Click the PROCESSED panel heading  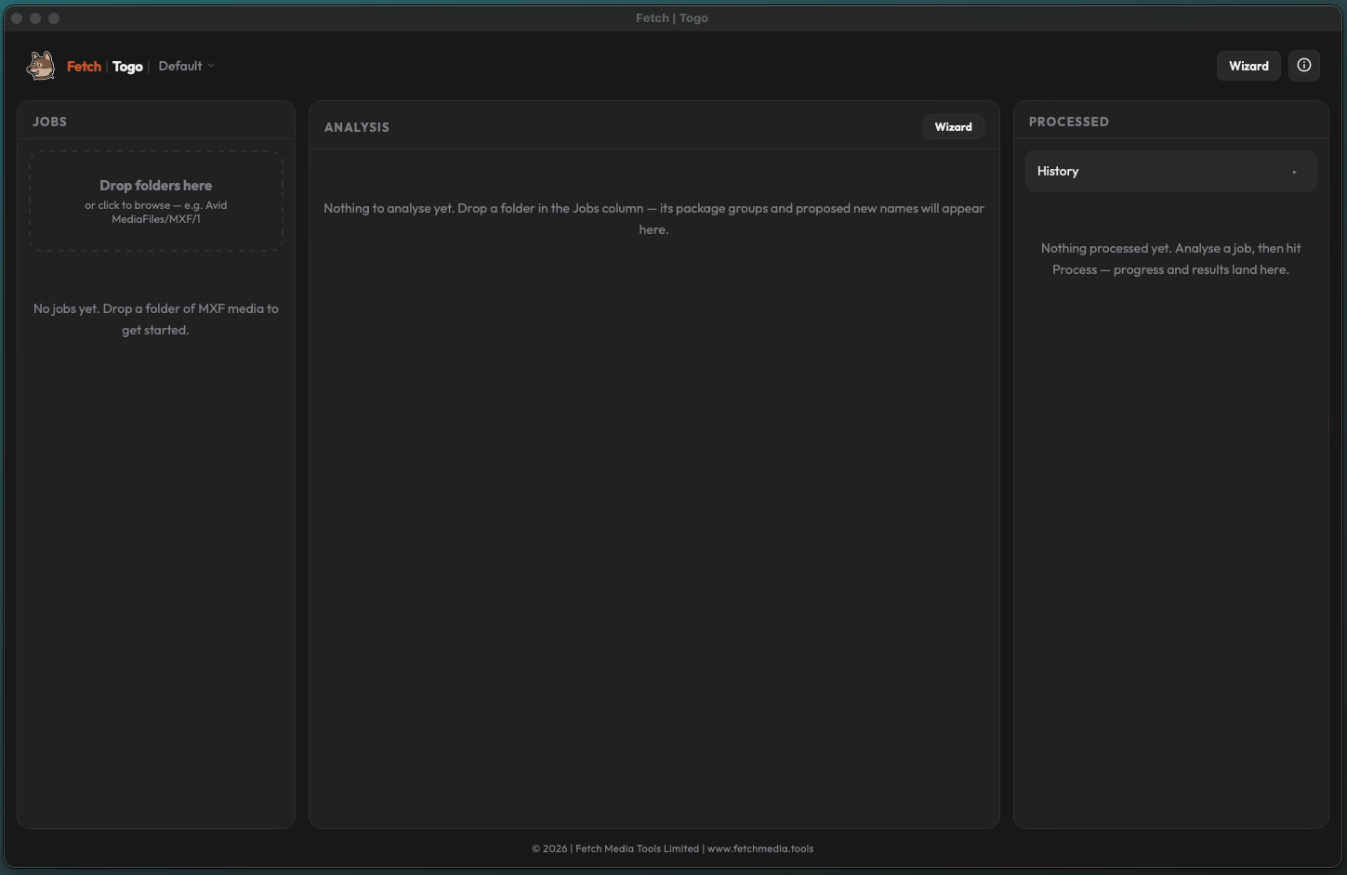[1069, 121]
